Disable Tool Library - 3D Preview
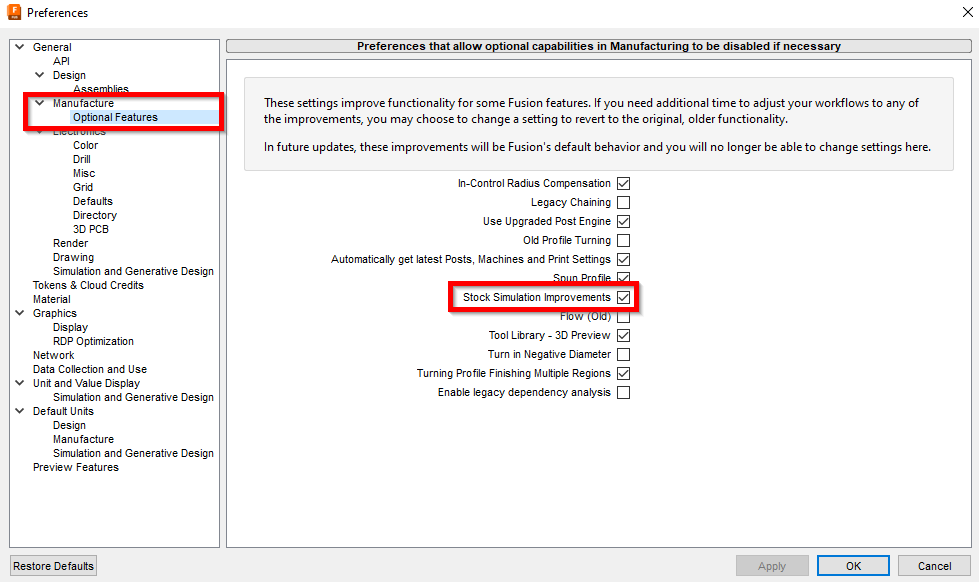Screen dimensions: 979x582 click(624, 335)
